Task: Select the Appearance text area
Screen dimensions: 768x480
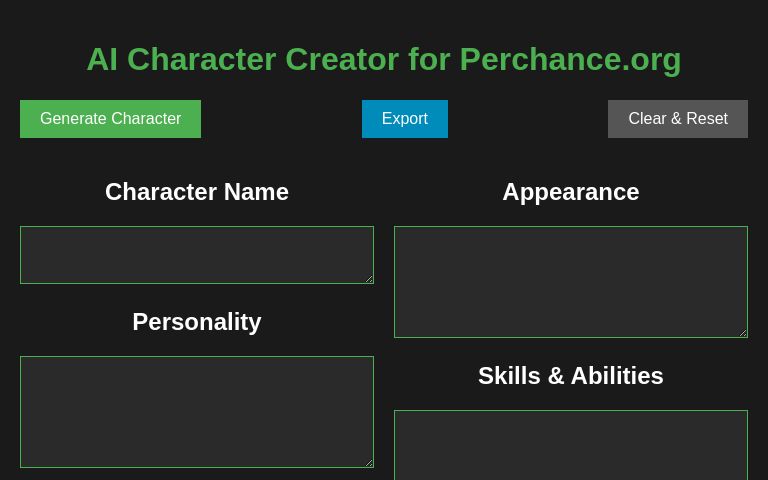Action: coord(570,281)
